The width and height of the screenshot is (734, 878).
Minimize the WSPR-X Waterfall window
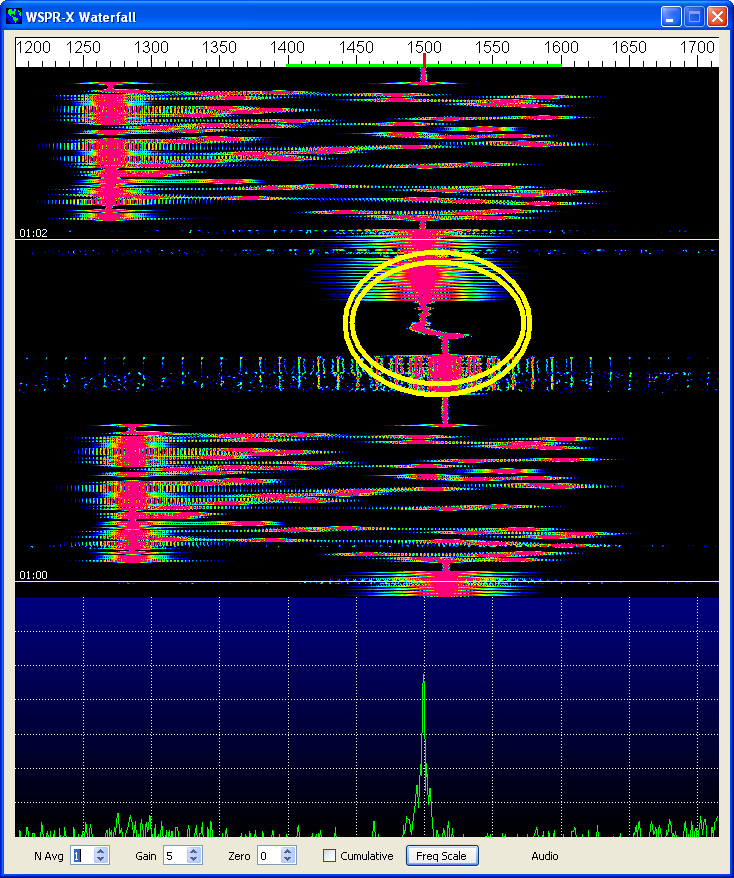point(671,16)
